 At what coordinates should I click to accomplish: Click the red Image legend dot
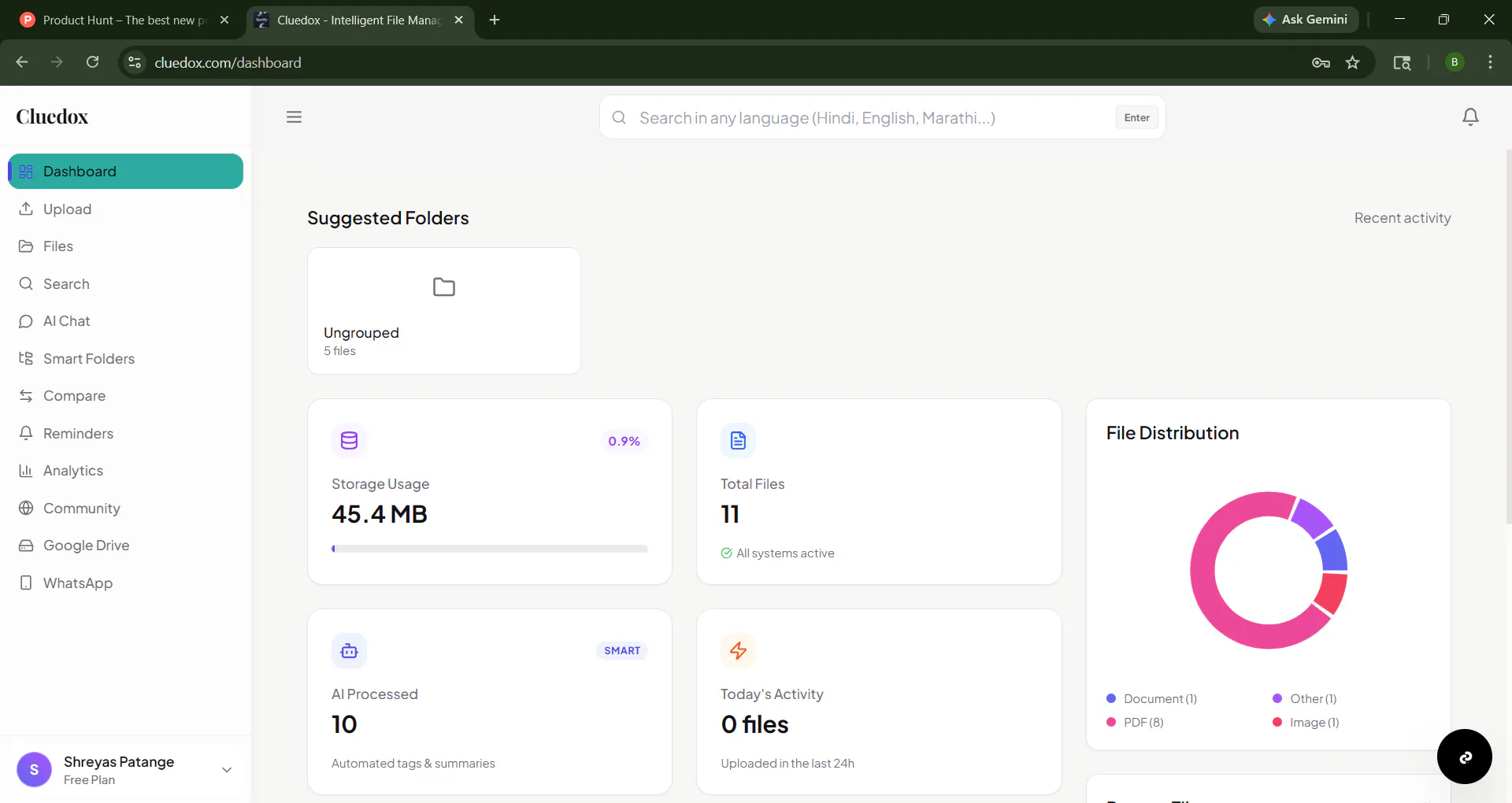[1277, 722]
